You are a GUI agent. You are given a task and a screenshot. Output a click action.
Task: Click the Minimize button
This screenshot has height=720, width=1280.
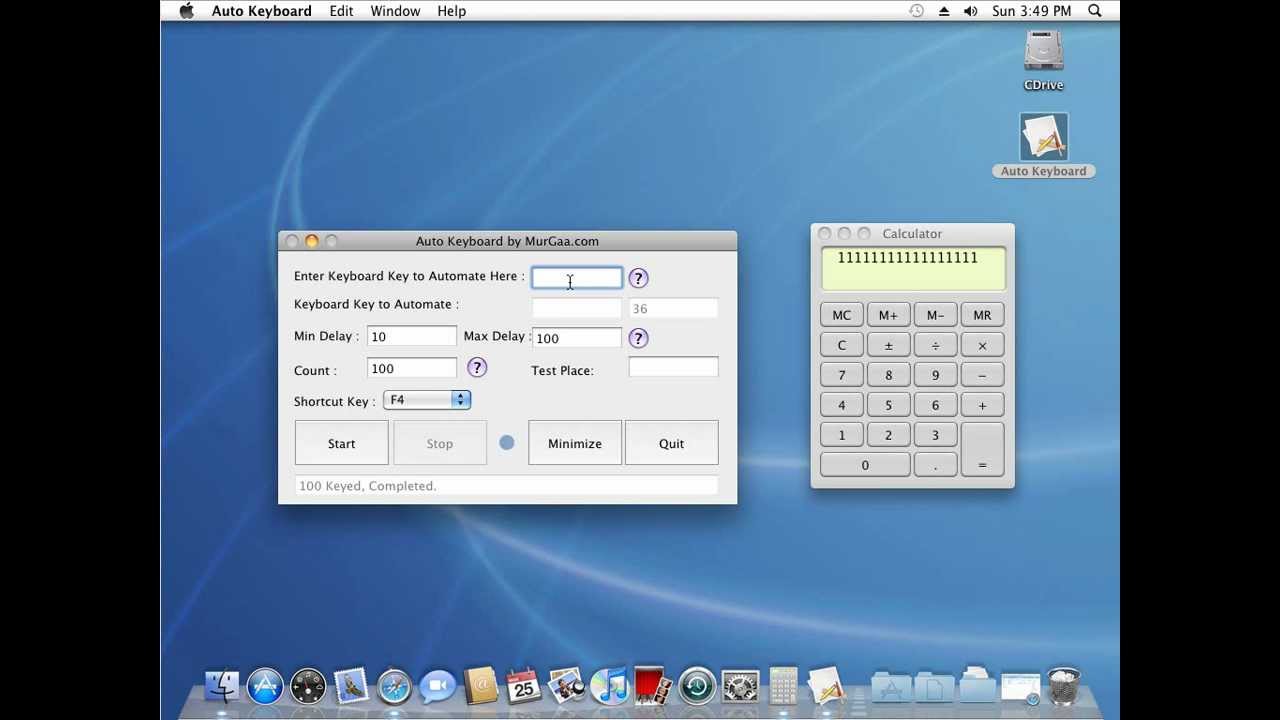click(x=575, y=443)
